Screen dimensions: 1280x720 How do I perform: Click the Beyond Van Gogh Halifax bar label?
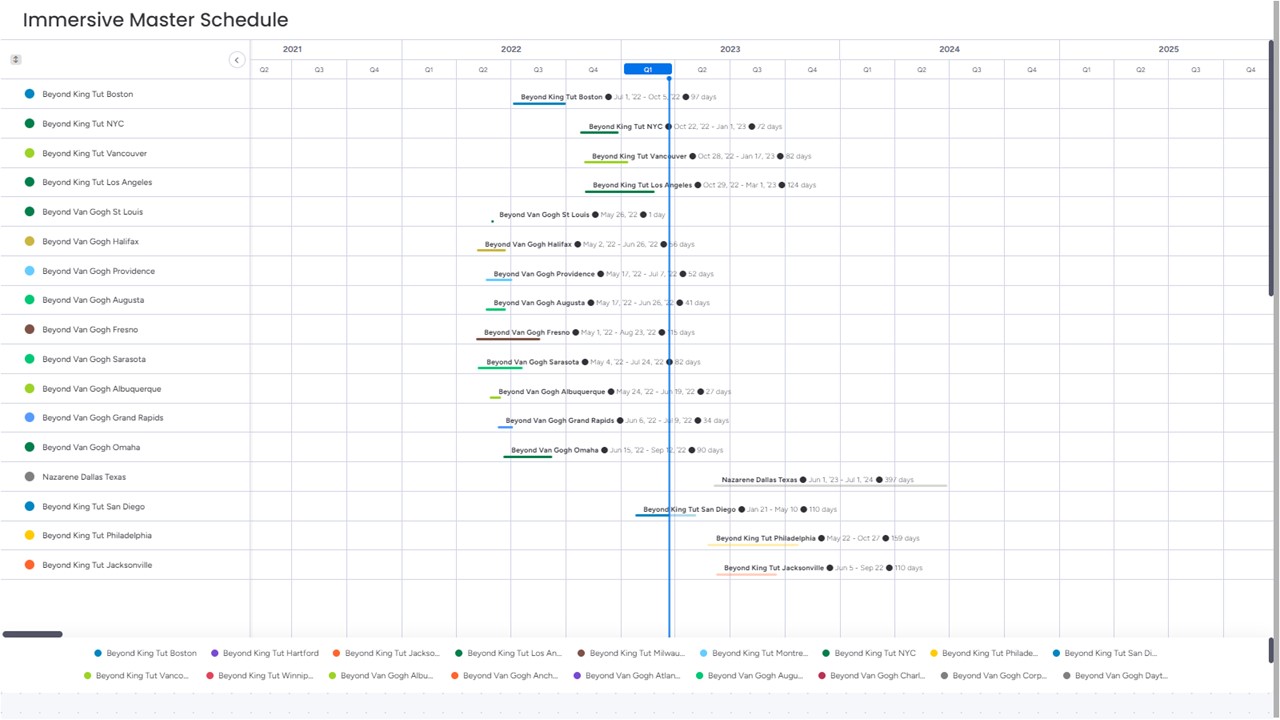(528, 244)
